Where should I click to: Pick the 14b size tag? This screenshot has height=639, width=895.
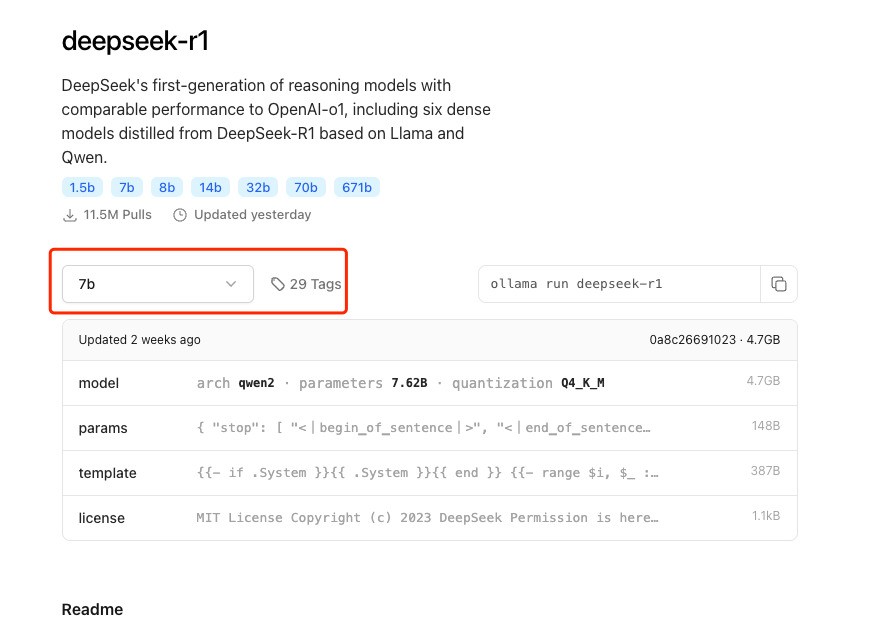tap(210, 187)
